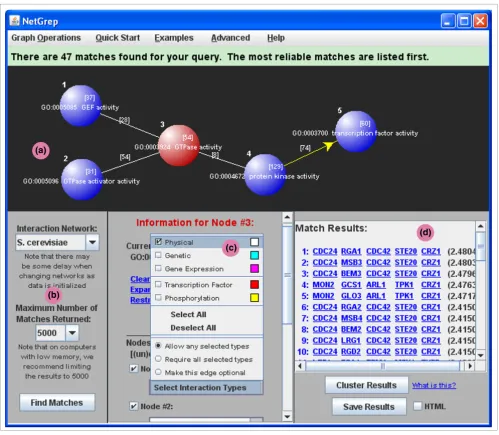499x435 pixels.
Task: Enable the Phosphorylation checkbox
Action: pyautogui.click(x=158, y=297)
